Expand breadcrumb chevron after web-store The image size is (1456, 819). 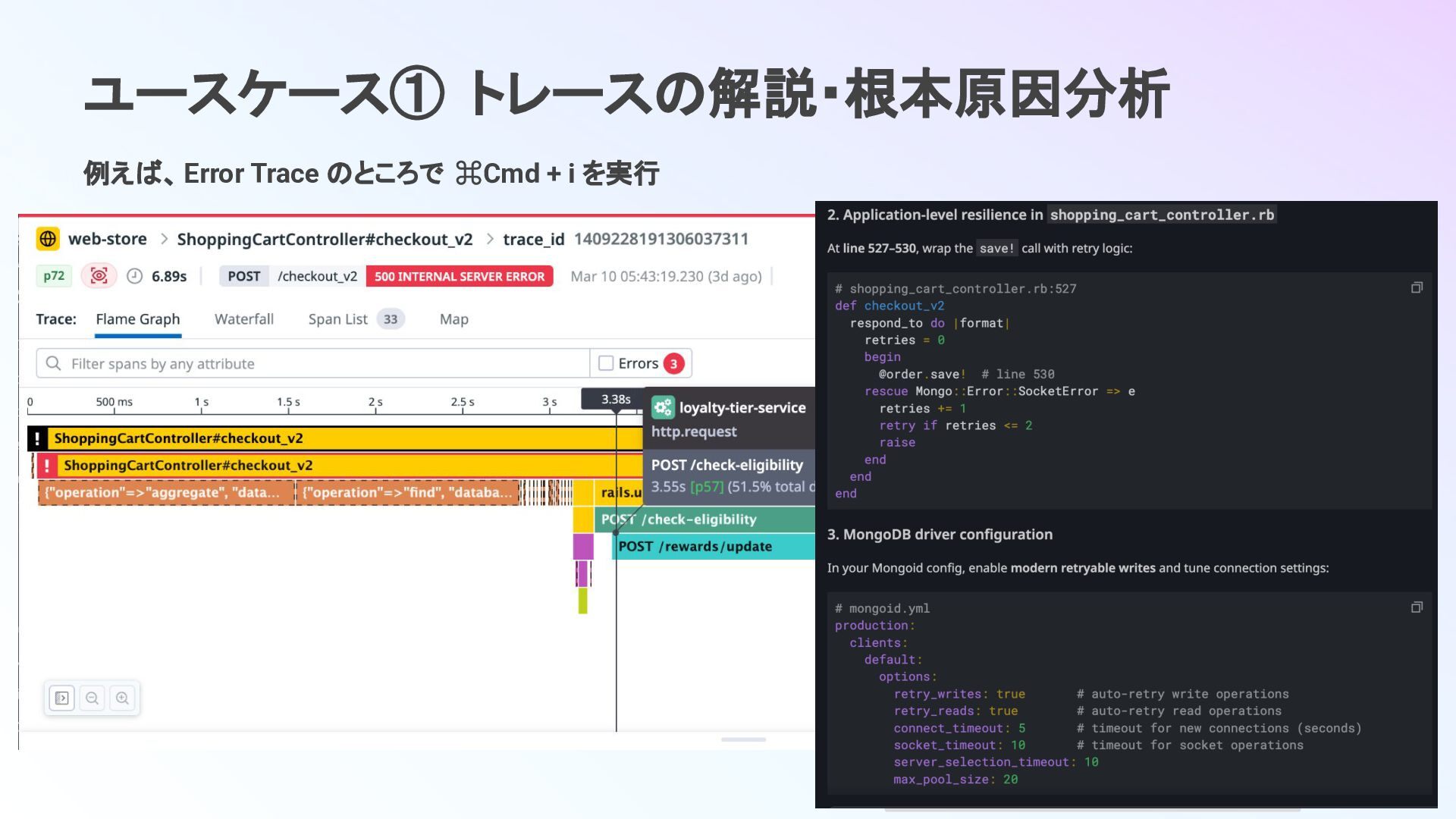point(164,239)
